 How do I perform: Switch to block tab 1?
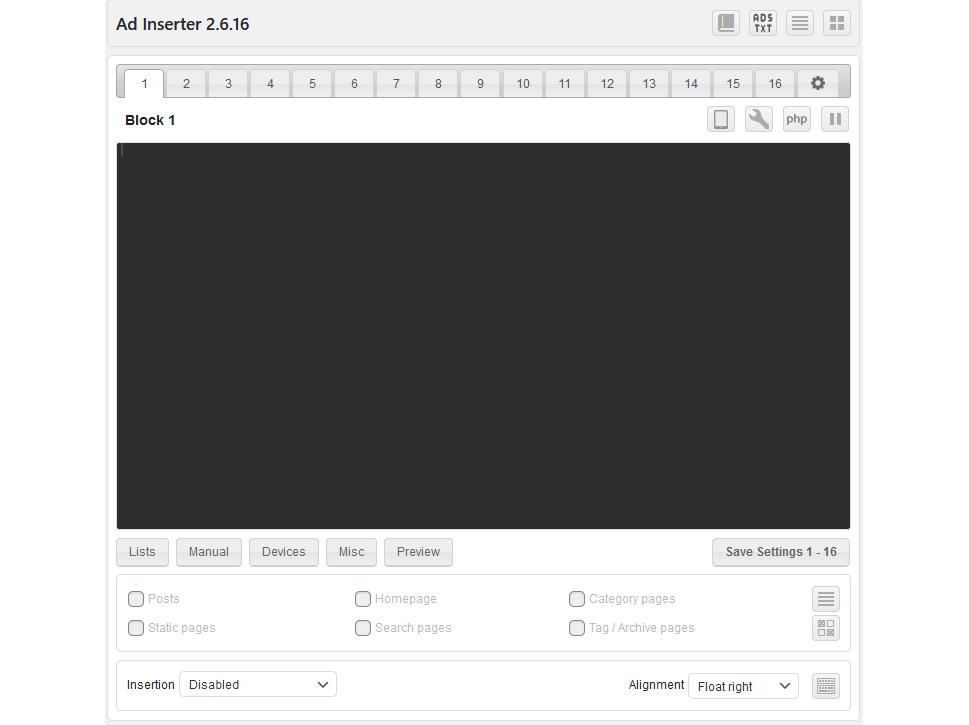pos(144,83)
